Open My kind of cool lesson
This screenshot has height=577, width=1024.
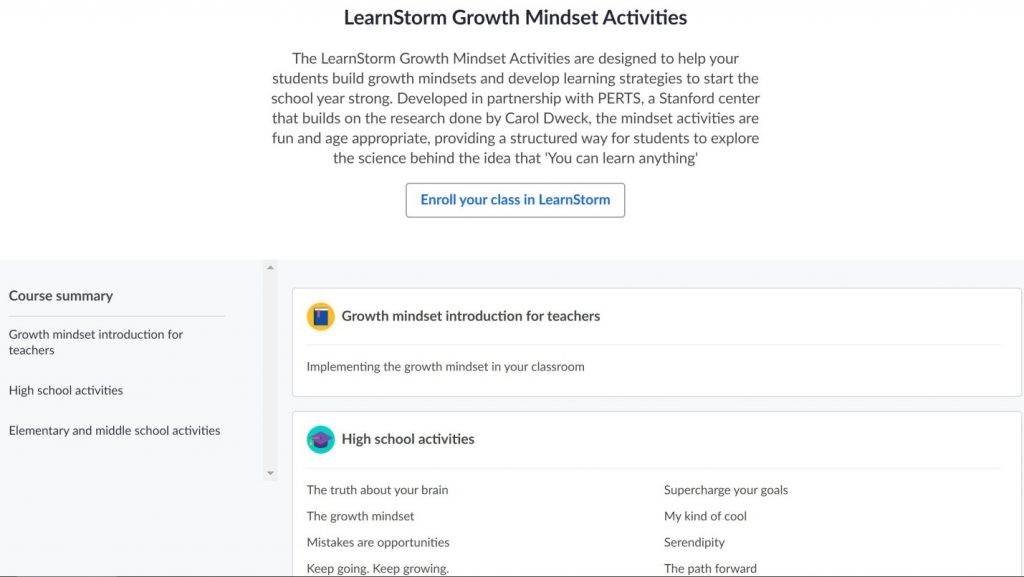pyautogui.click(x=705, y=516)
